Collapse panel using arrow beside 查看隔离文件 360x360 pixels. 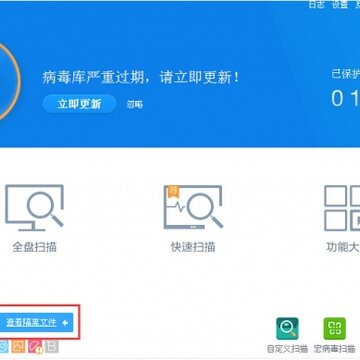coord(65,322)
